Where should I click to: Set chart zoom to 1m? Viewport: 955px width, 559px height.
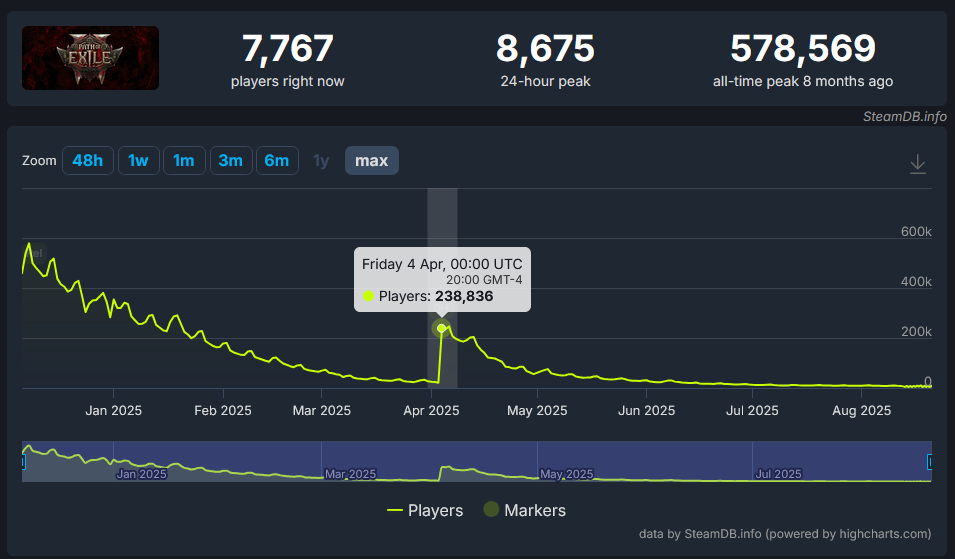pyautogui.click(x=184, y=161)
